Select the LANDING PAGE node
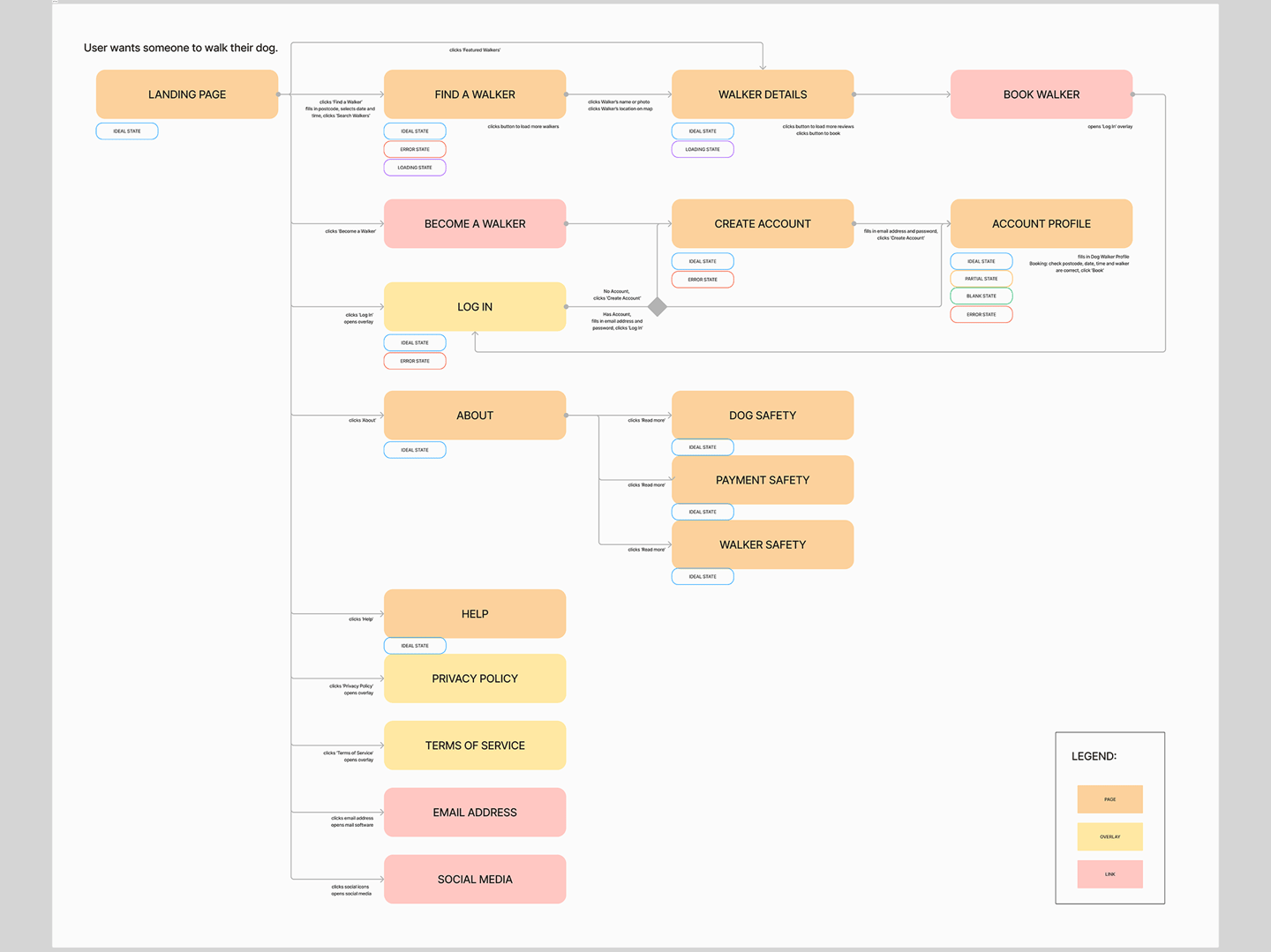The image size is (1271, 952). pyautogui.click(x=186, y=94)
